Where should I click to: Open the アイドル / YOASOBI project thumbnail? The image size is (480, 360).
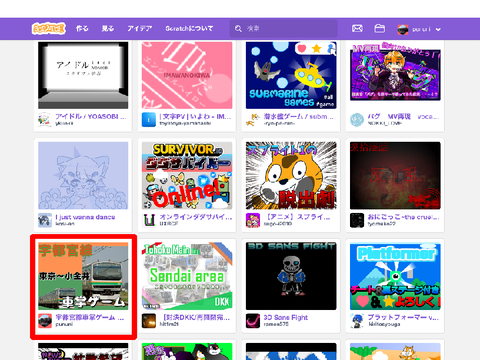pos(83,75)
